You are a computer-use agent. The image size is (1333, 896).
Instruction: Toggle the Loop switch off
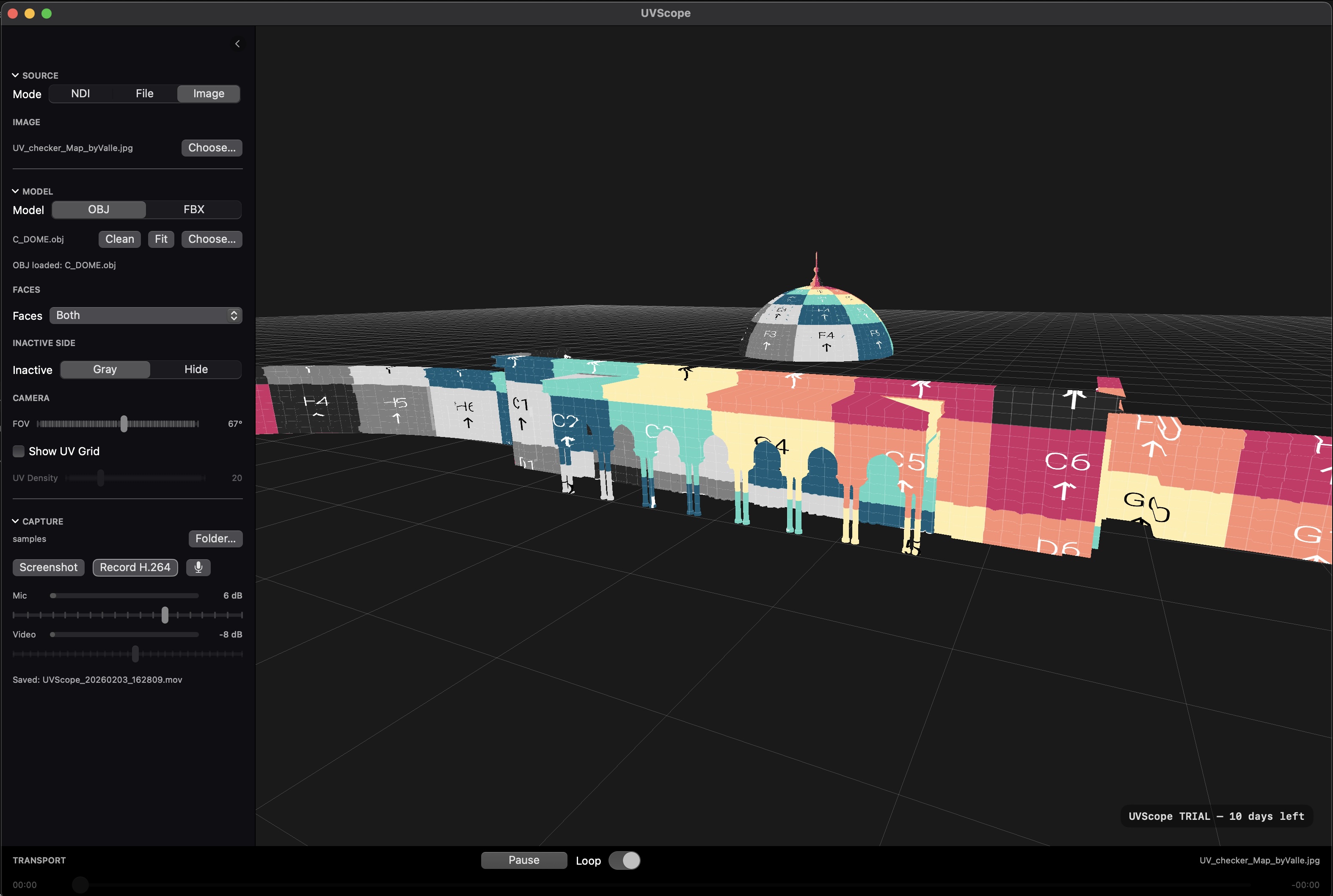click(x=624, y=860)
